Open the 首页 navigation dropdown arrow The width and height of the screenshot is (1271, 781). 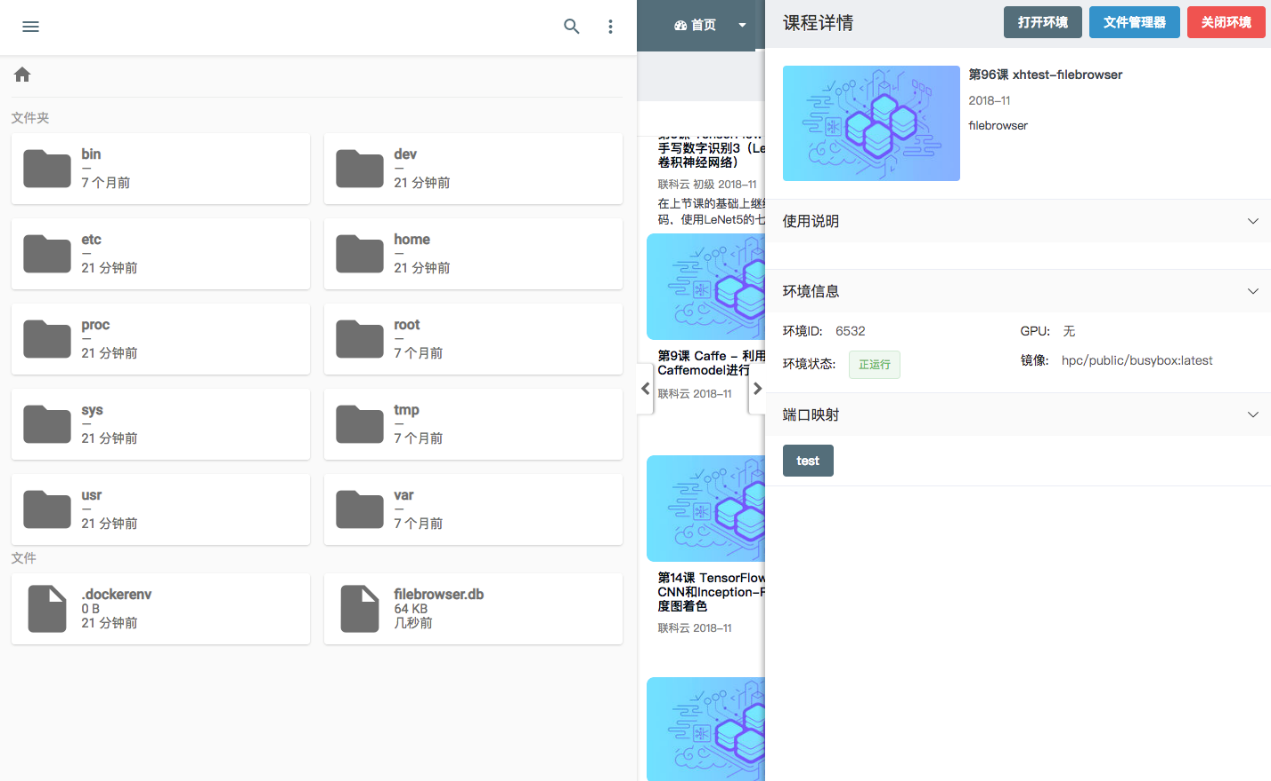(x=742, y=25)
